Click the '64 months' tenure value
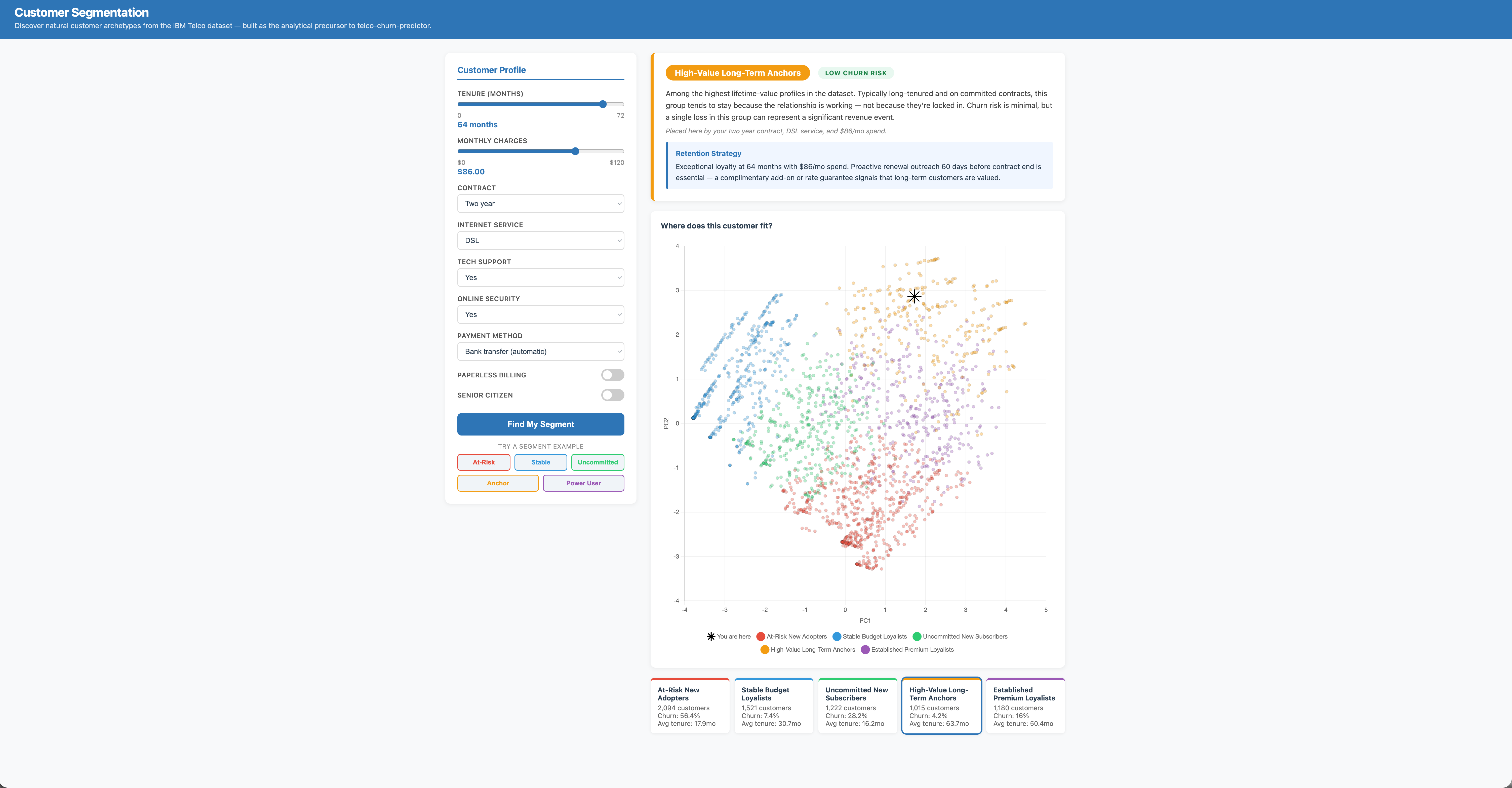This screenshot has width=1512, height=788. (477, 125)
